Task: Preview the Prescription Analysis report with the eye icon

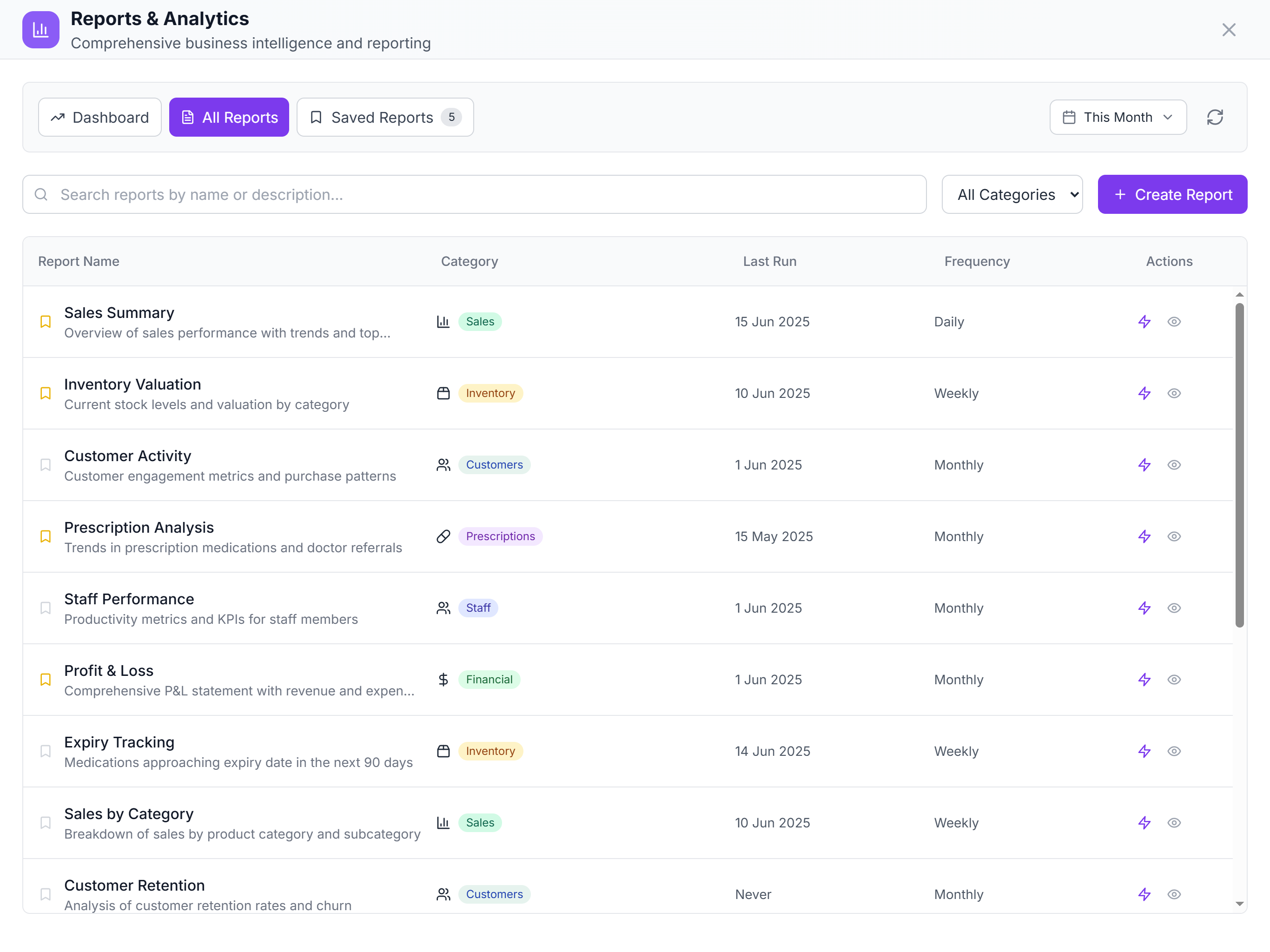Action: [1174, 536]
